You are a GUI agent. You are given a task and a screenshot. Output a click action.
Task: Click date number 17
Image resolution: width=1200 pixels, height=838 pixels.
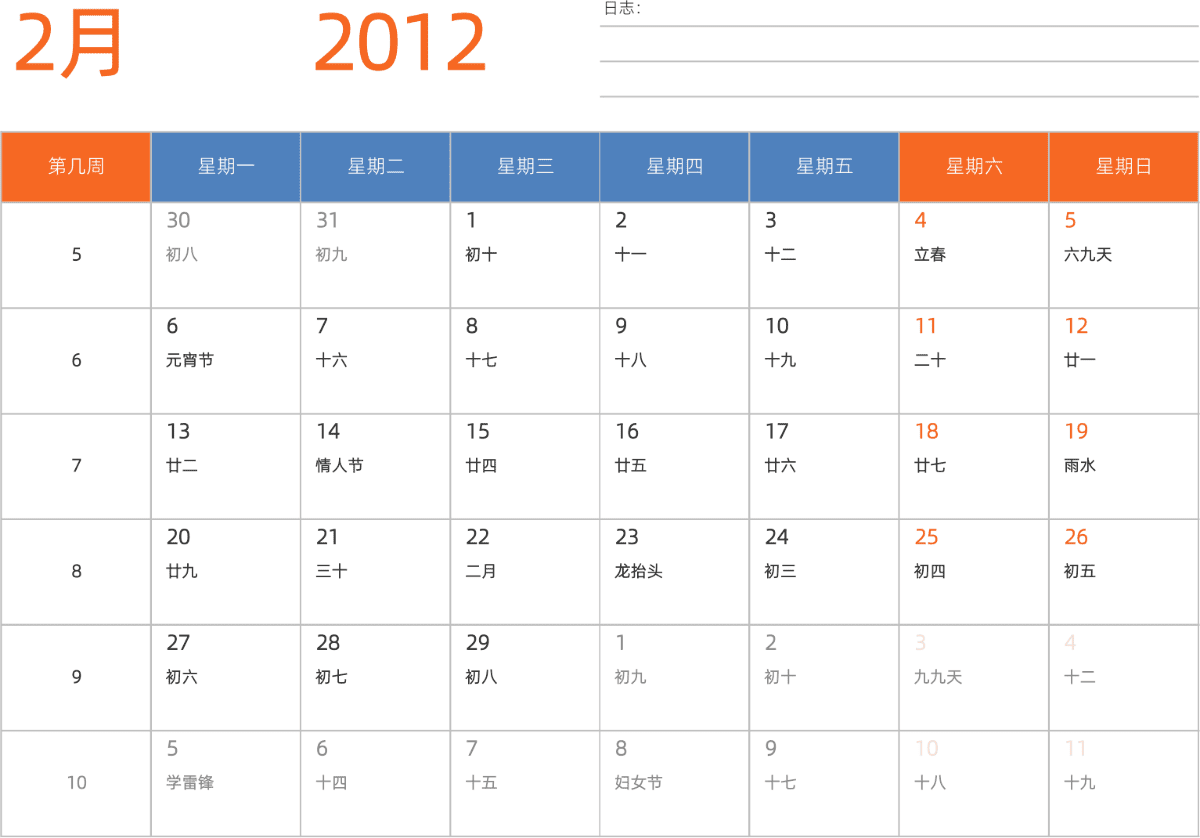(777, 432)
